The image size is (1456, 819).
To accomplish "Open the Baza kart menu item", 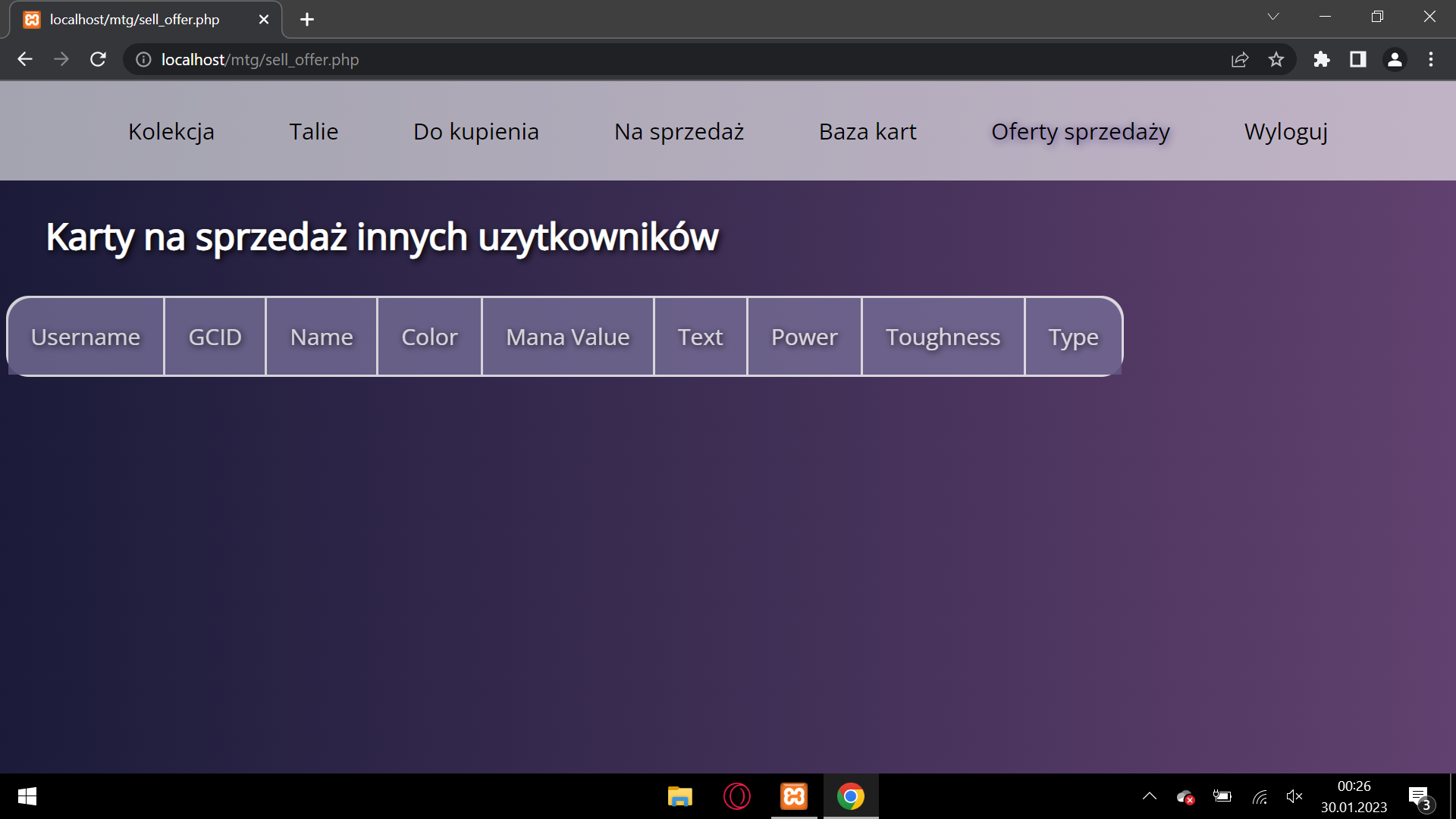I will pyautogui.click(x=868, y=131).
